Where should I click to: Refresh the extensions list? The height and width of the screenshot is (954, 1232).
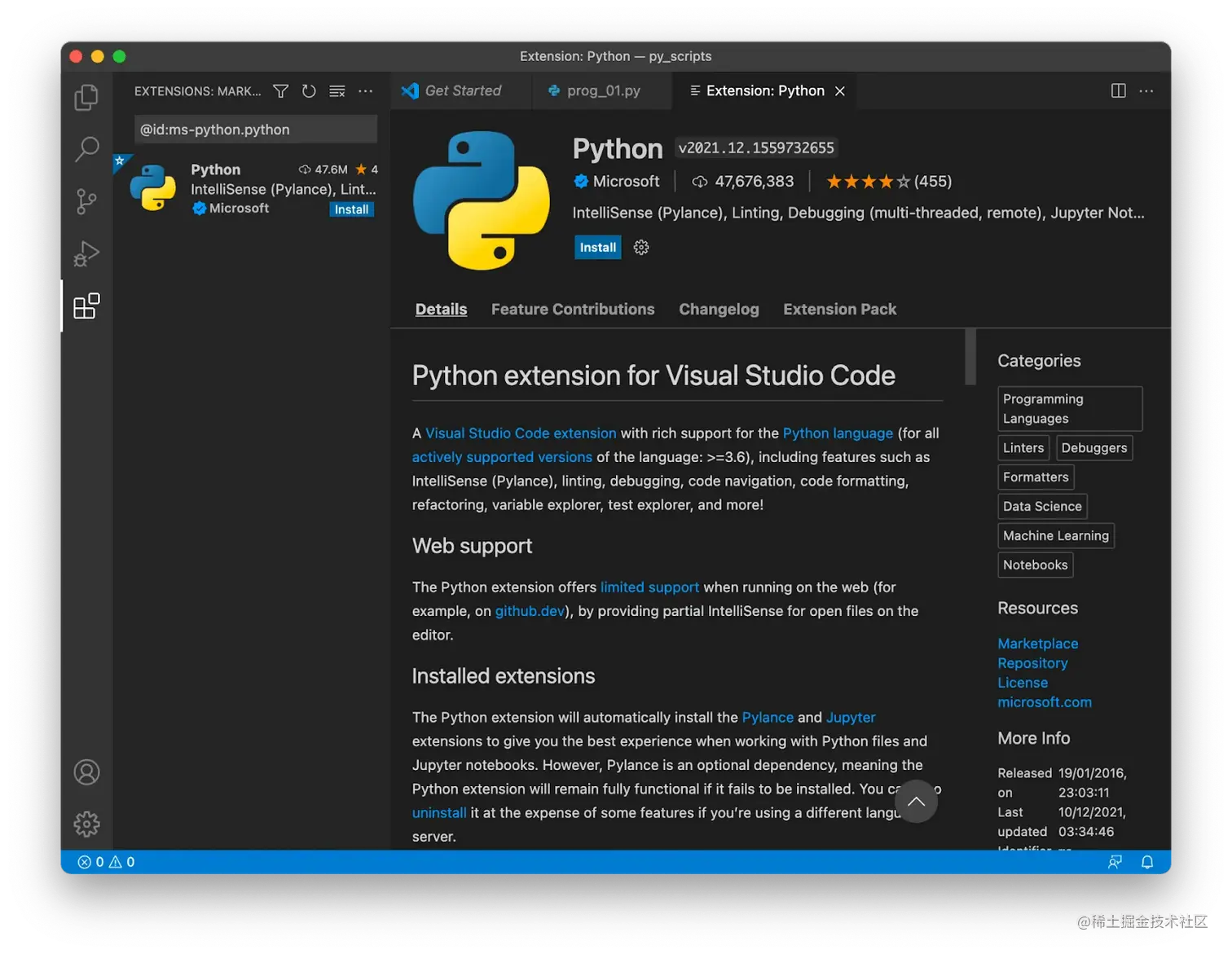[309, 91]
